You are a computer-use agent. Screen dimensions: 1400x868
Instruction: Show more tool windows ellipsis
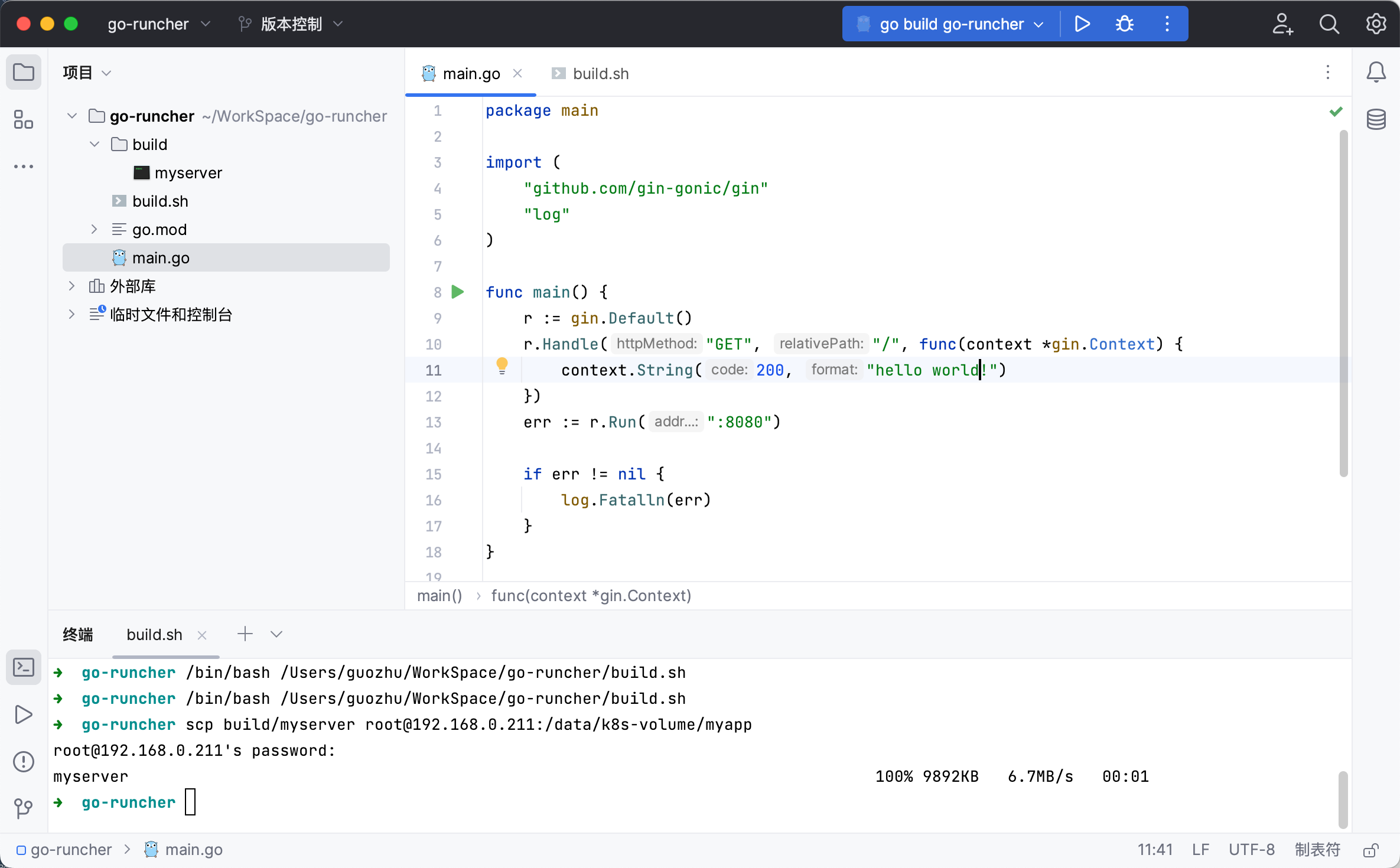tap(24, 167)
